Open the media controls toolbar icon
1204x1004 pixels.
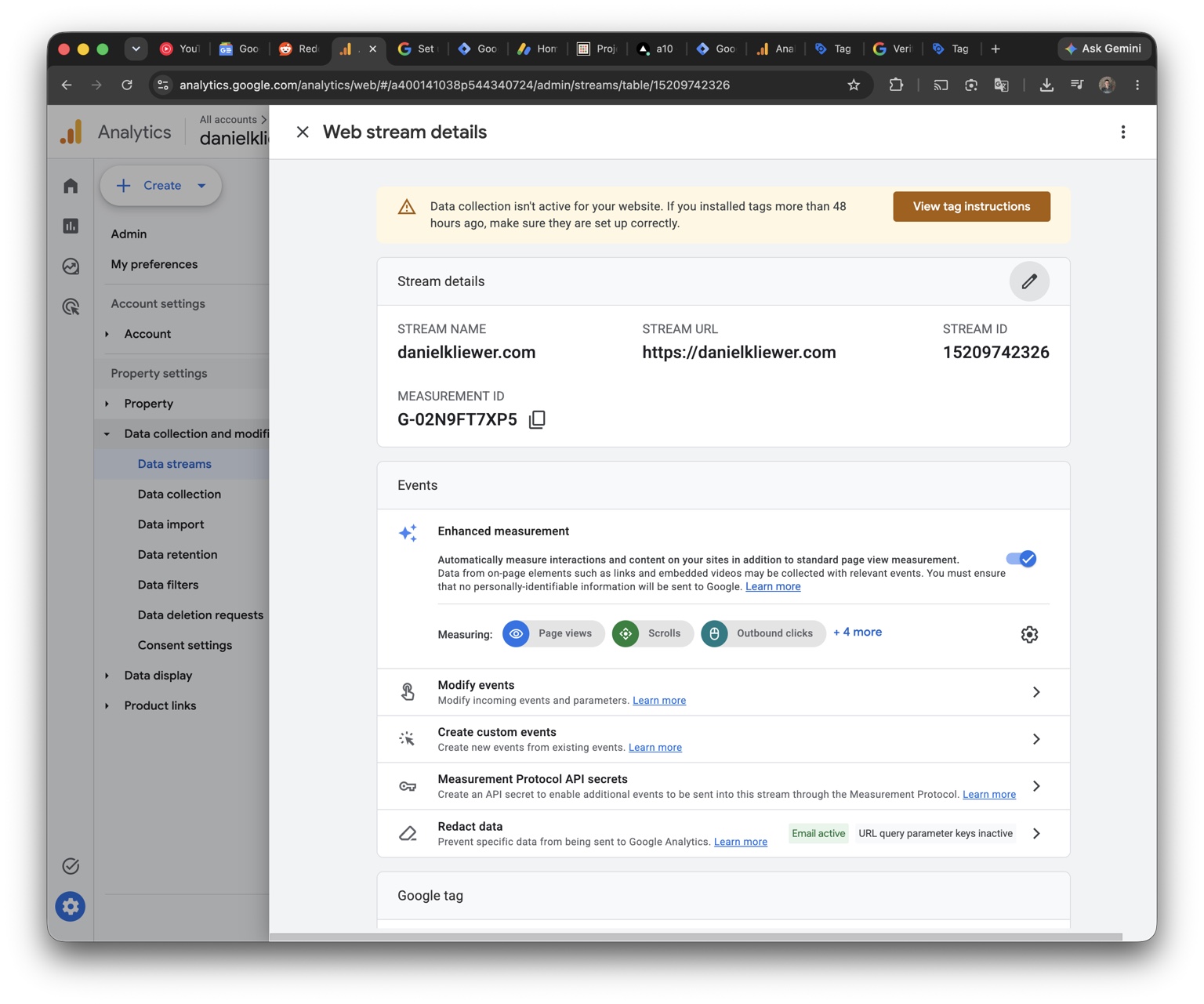(x=1077, y=85)
